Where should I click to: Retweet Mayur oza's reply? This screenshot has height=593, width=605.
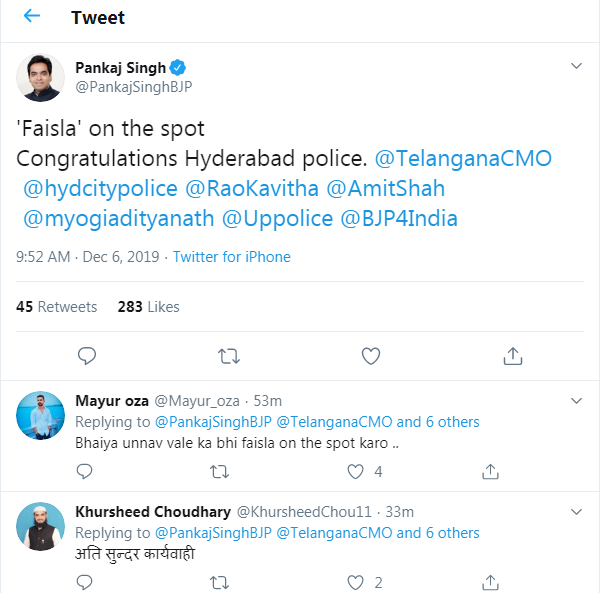(x=219, y=471)
